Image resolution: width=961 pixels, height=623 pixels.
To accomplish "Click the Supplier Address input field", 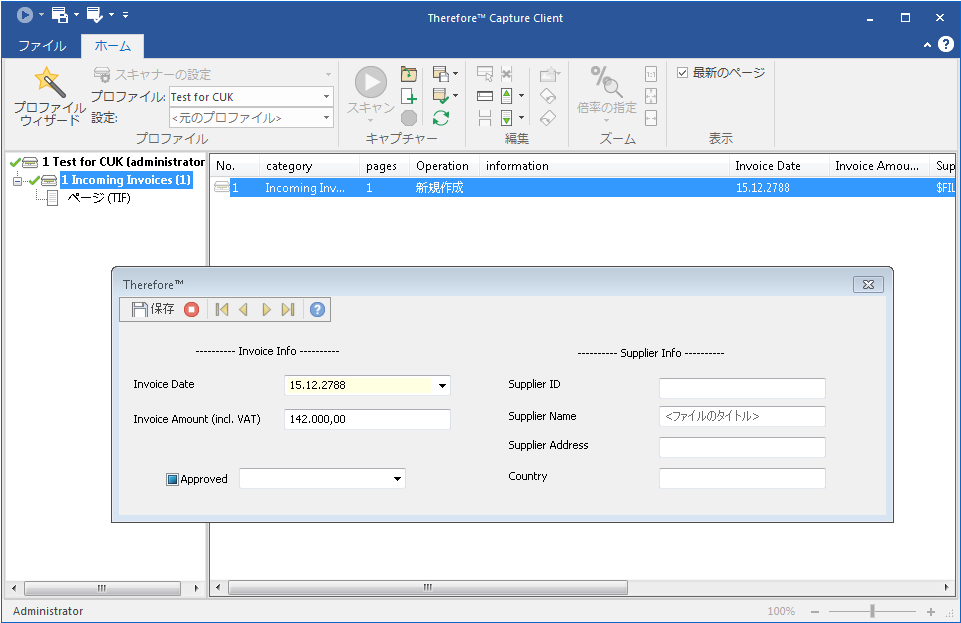I will [x=742, y=447].
